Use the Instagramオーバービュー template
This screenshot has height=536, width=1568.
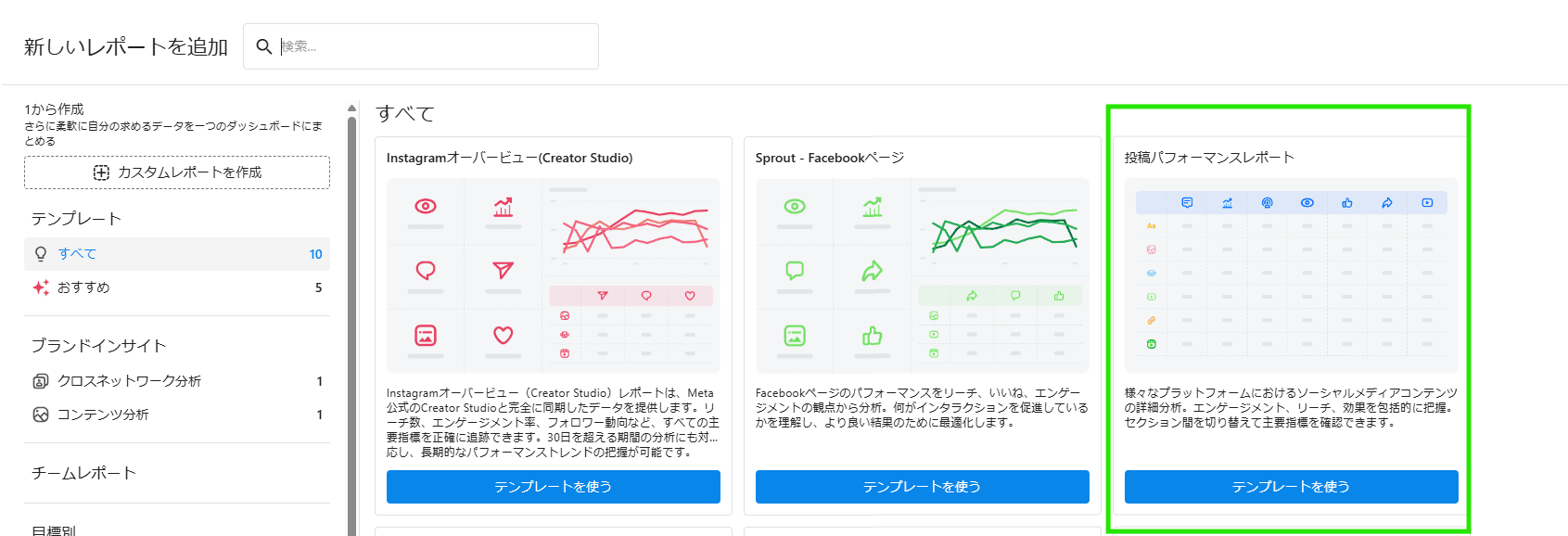coord(553,487)
